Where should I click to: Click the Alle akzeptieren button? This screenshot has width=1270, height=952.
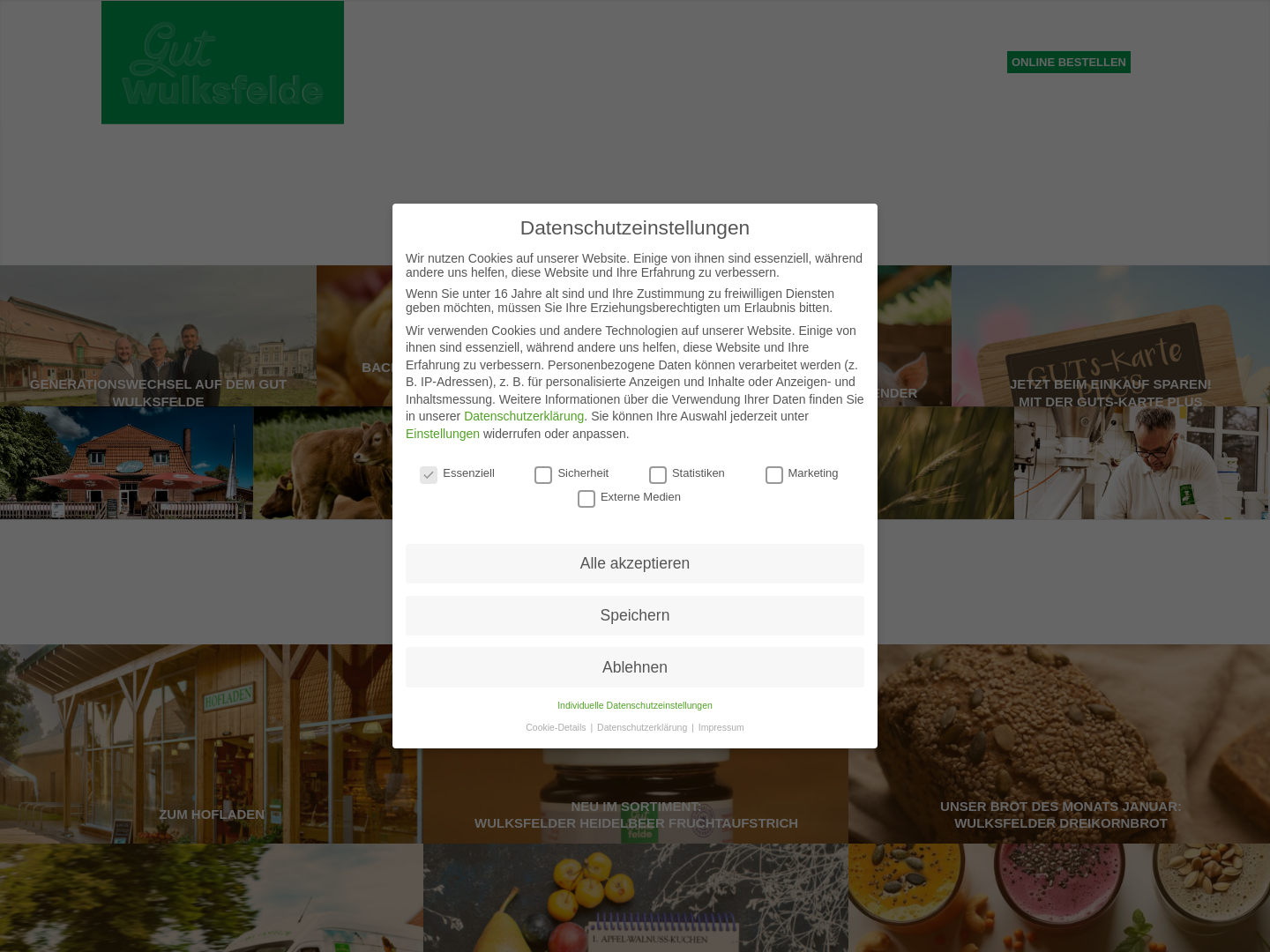[x=635, y=563]
